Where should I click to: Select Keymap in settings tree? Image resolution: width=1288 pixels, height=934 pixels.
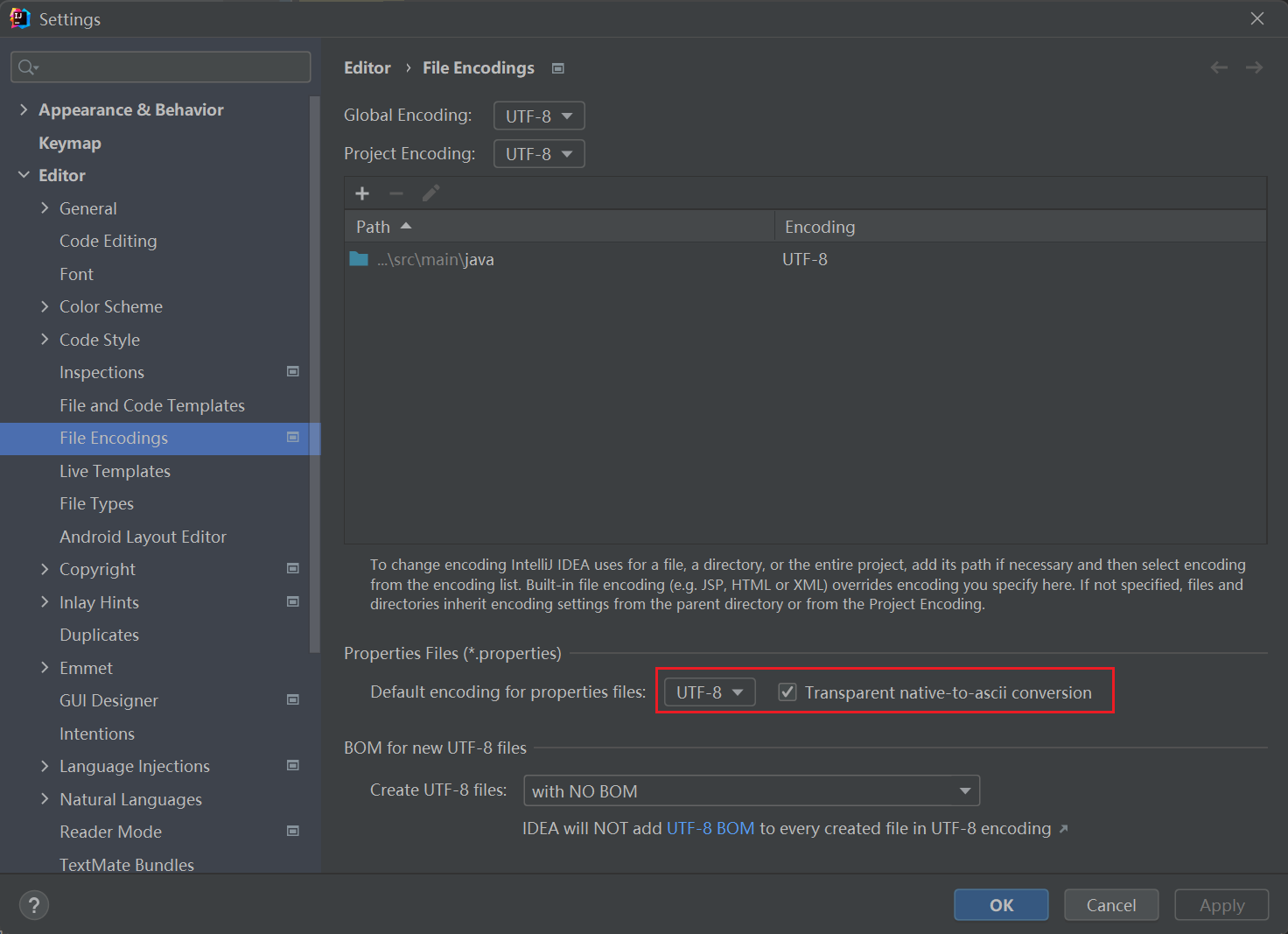point(70,143)
